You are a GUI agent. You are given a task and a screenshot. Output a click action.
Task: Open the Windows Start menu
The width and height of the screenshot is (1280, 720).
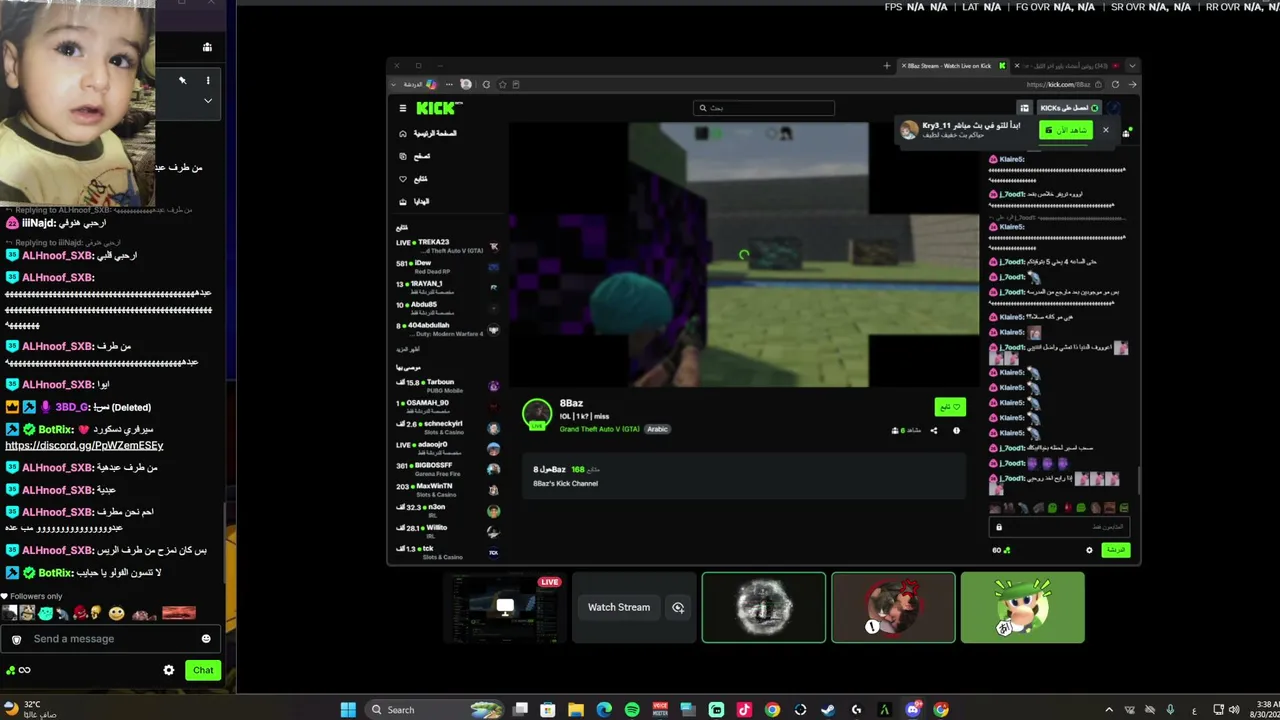(348, 710)
